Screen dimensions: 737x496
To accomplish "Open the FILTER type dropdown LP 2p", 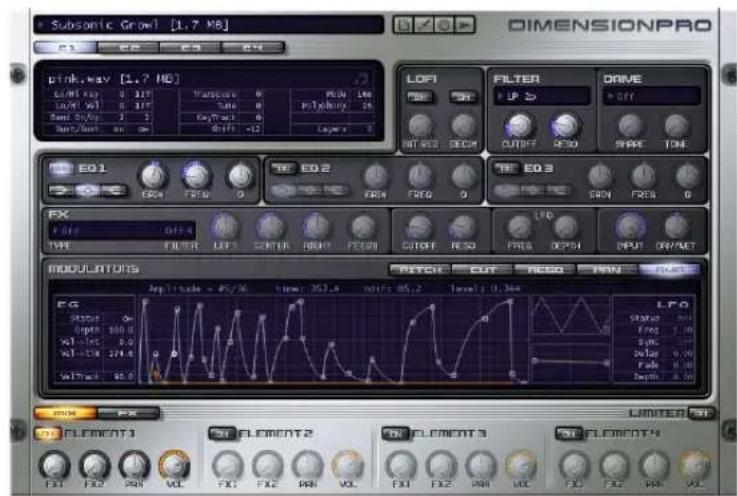I will coord(542,96).
